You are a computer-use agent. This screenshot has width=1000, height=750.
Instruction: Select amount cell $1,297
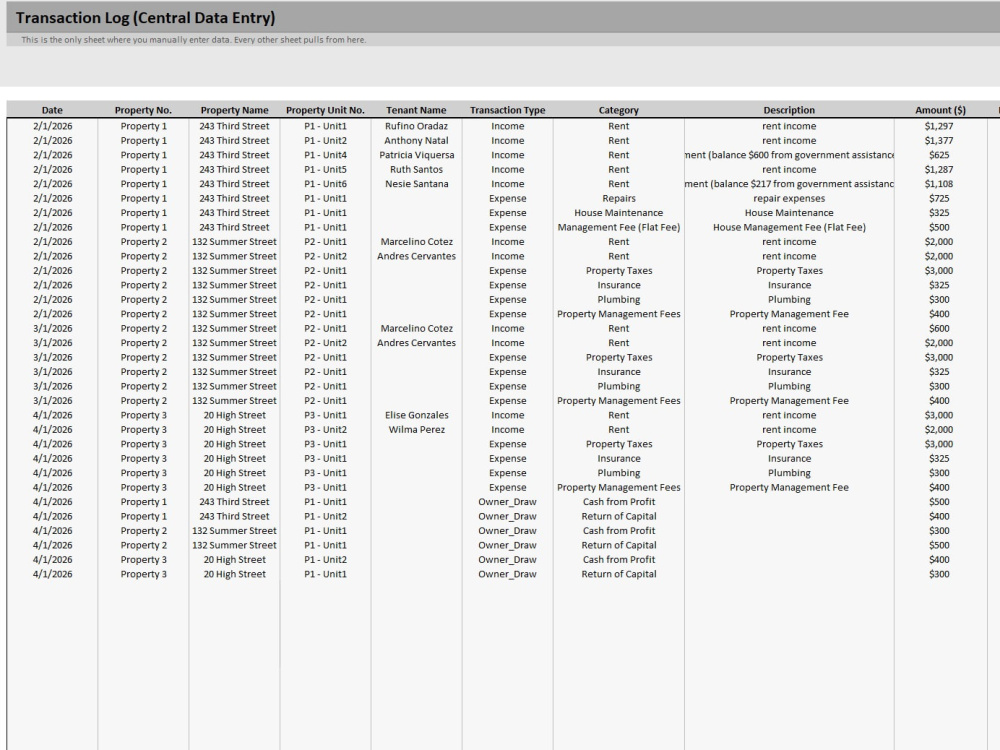[939, 126]
